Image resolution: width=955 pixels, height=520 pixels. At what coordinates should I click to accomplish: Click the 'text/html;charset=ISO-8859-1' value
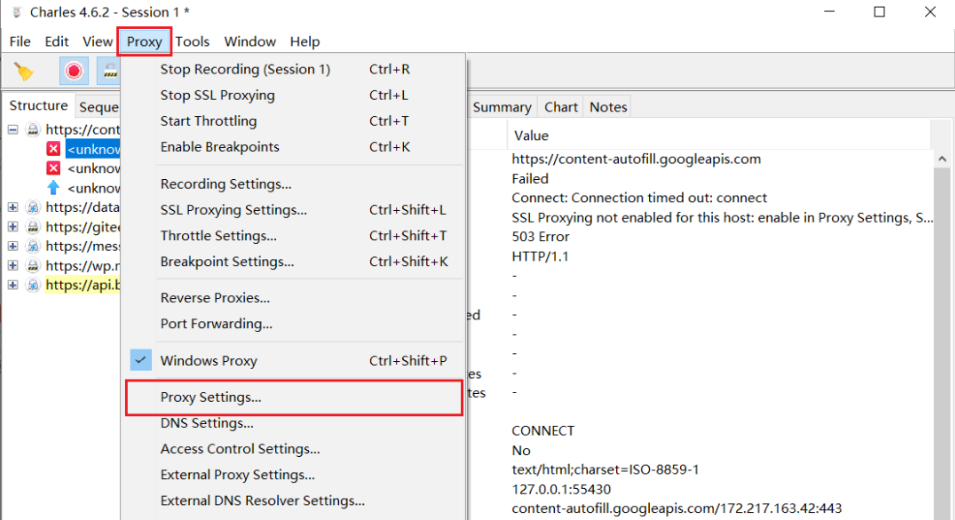(605, 469)
